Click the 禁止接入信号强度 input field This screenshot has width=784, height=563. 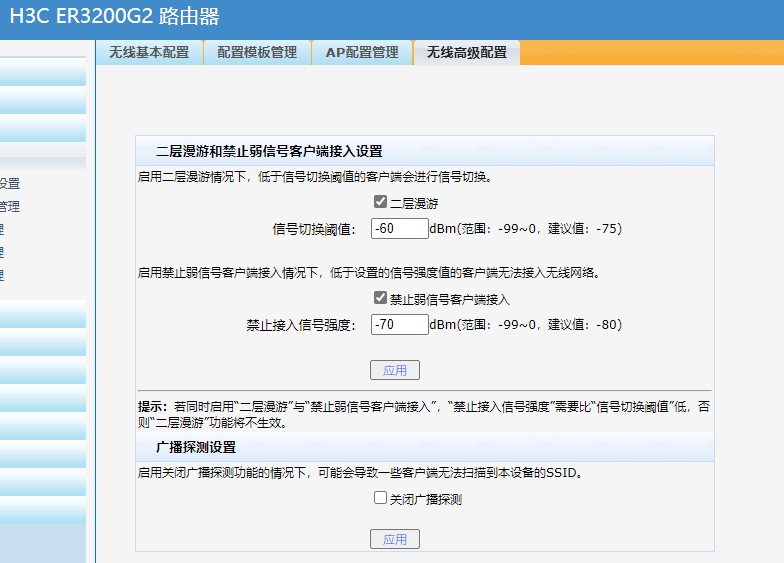click(400, 324)
